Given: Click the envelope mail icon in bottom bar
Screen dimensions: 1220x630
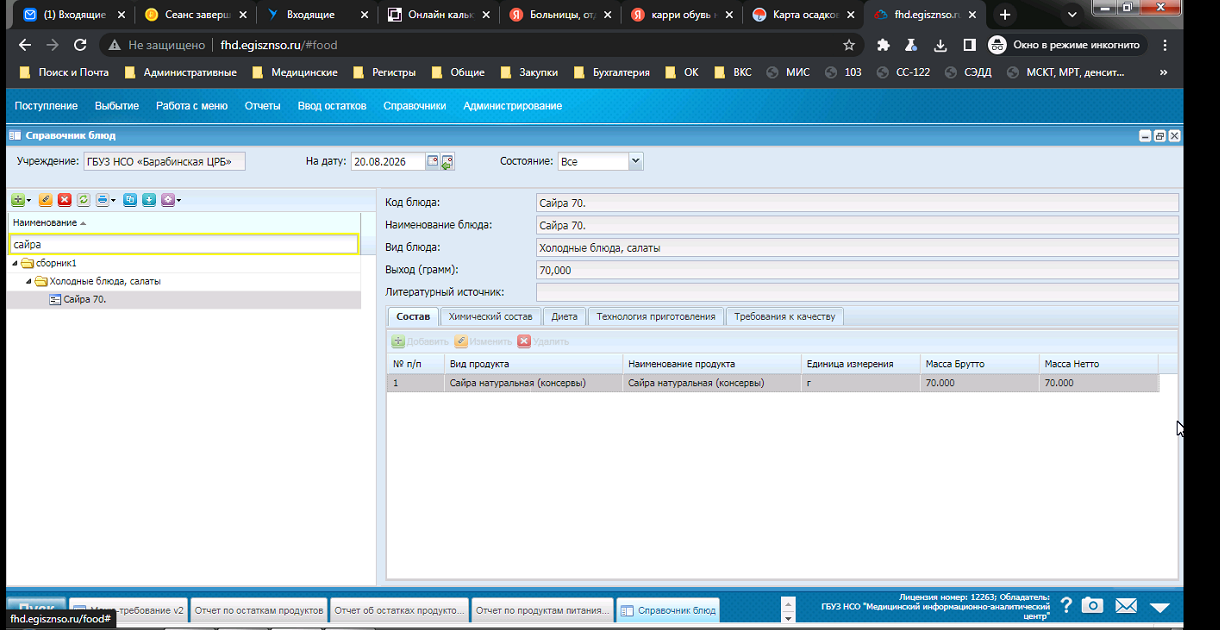Looking at the screenshot, I should pos(1126,606).
